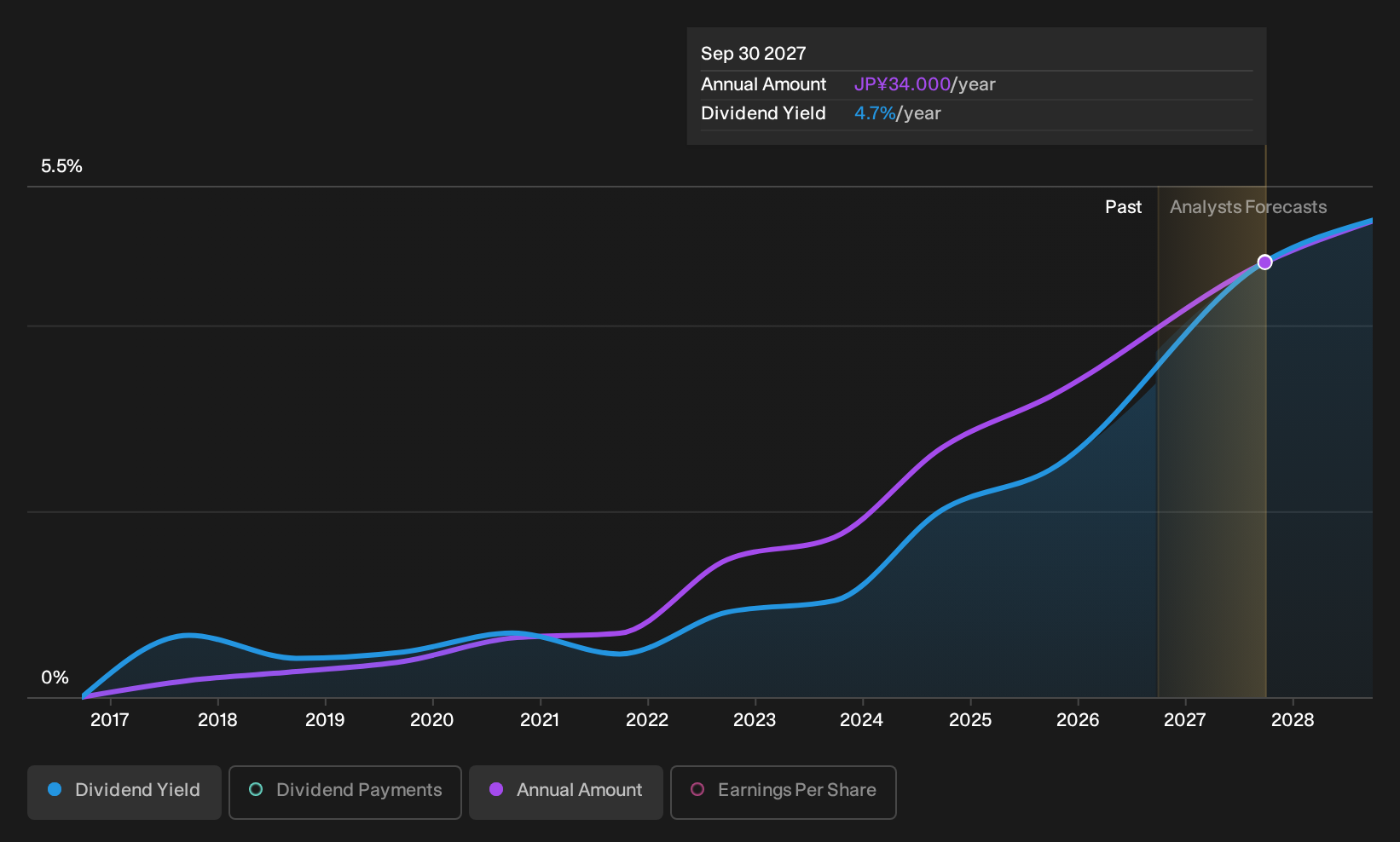Click the Analysts Forecasts label
The height and width of the screenshot is (842, 1400).
[1248, 207]
